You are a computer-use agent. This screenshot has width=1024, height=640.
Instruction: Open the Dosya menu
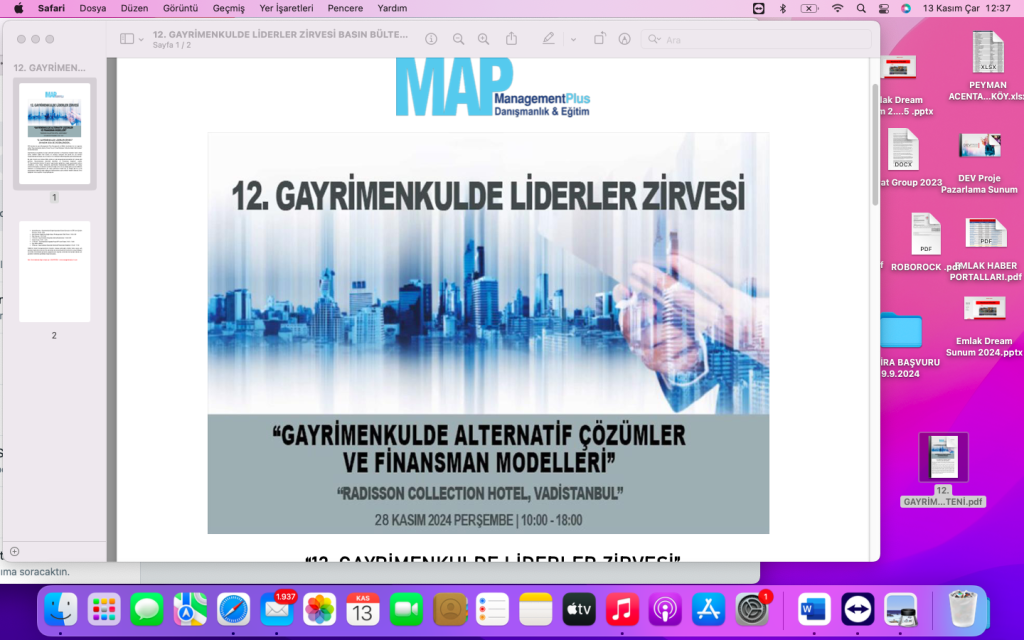coord(92,8)
